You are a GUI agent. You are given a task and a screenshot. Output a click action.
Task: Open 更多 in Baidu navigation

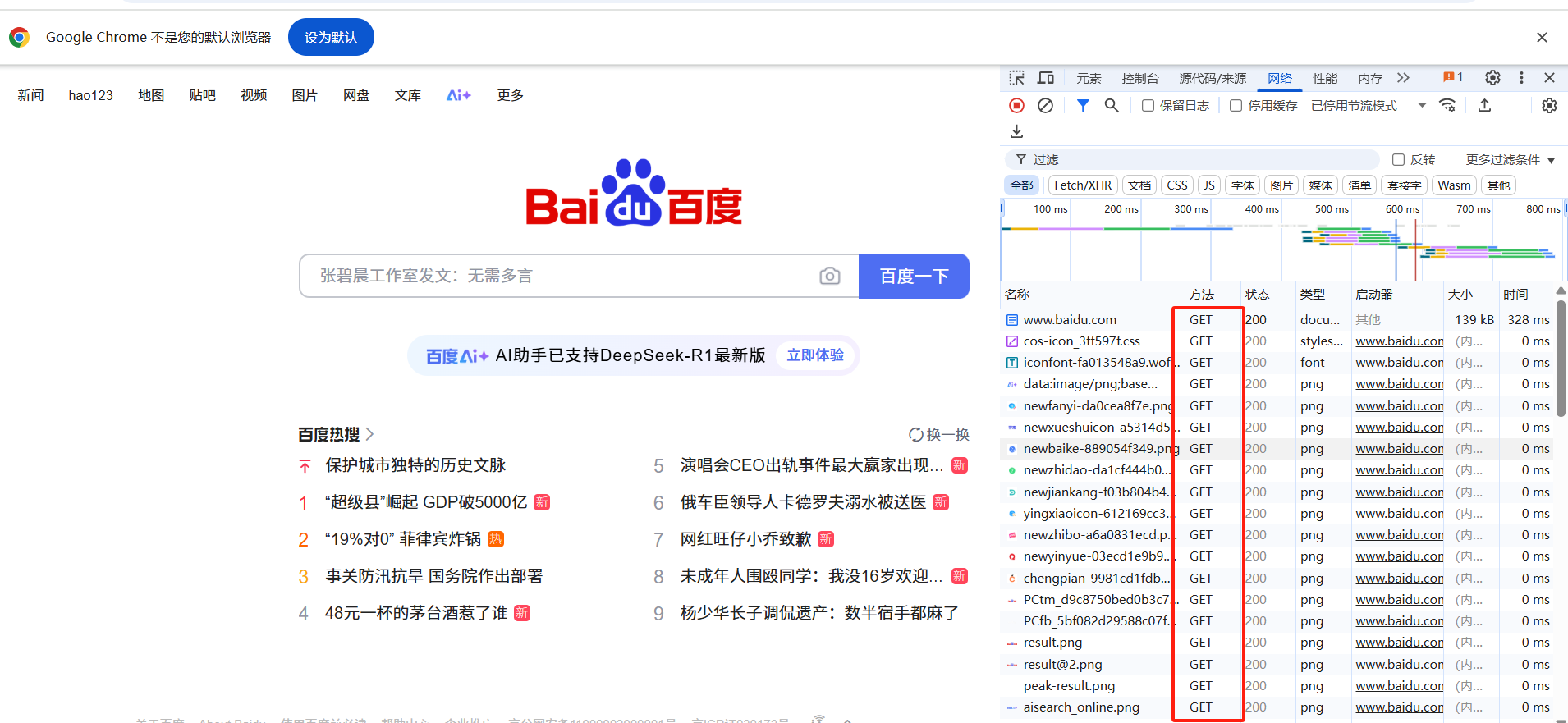click(511, 95)
